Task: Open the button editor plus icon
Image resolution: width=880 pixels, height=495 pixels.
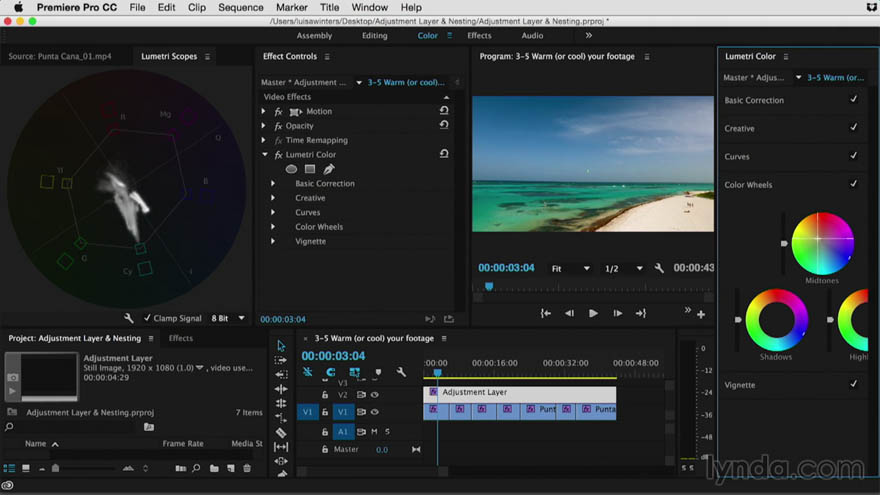Action: pos(701,315)
